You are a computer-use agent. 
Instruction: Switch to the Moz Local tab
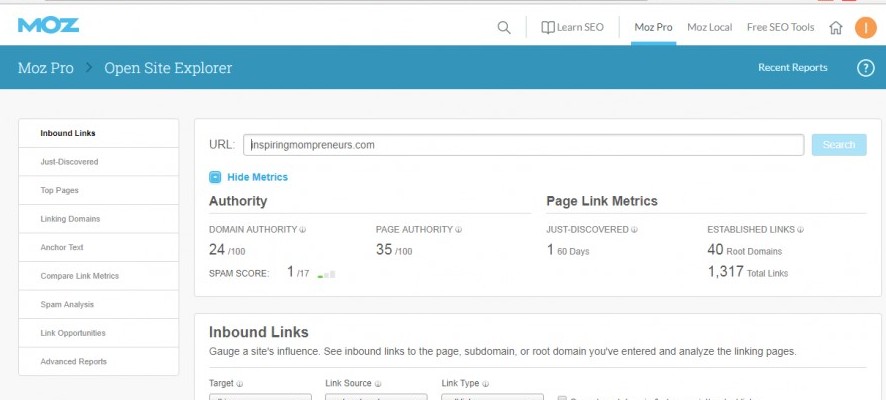point(710,27)
